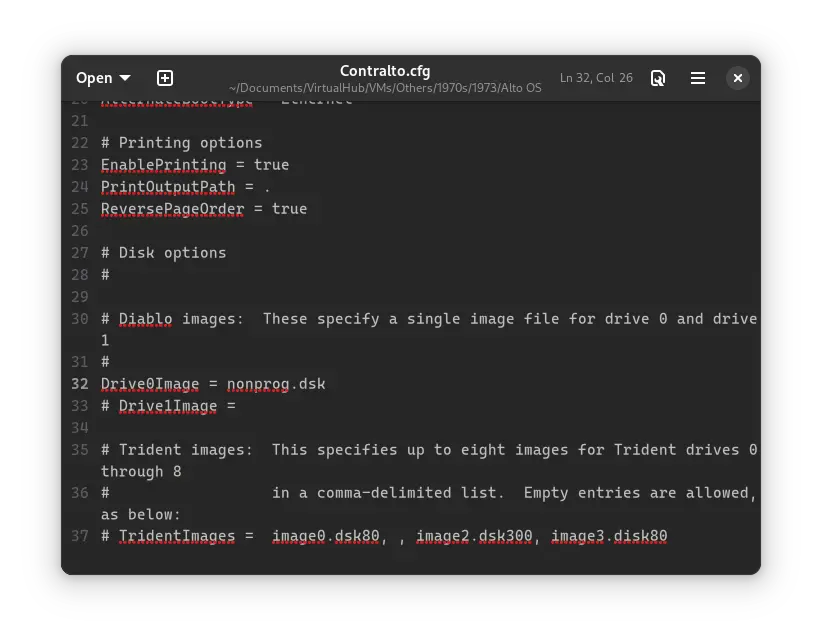Viewport: 822px width, 642px height.
Task: Open the hamburger main menu
Action: [698, 78]
